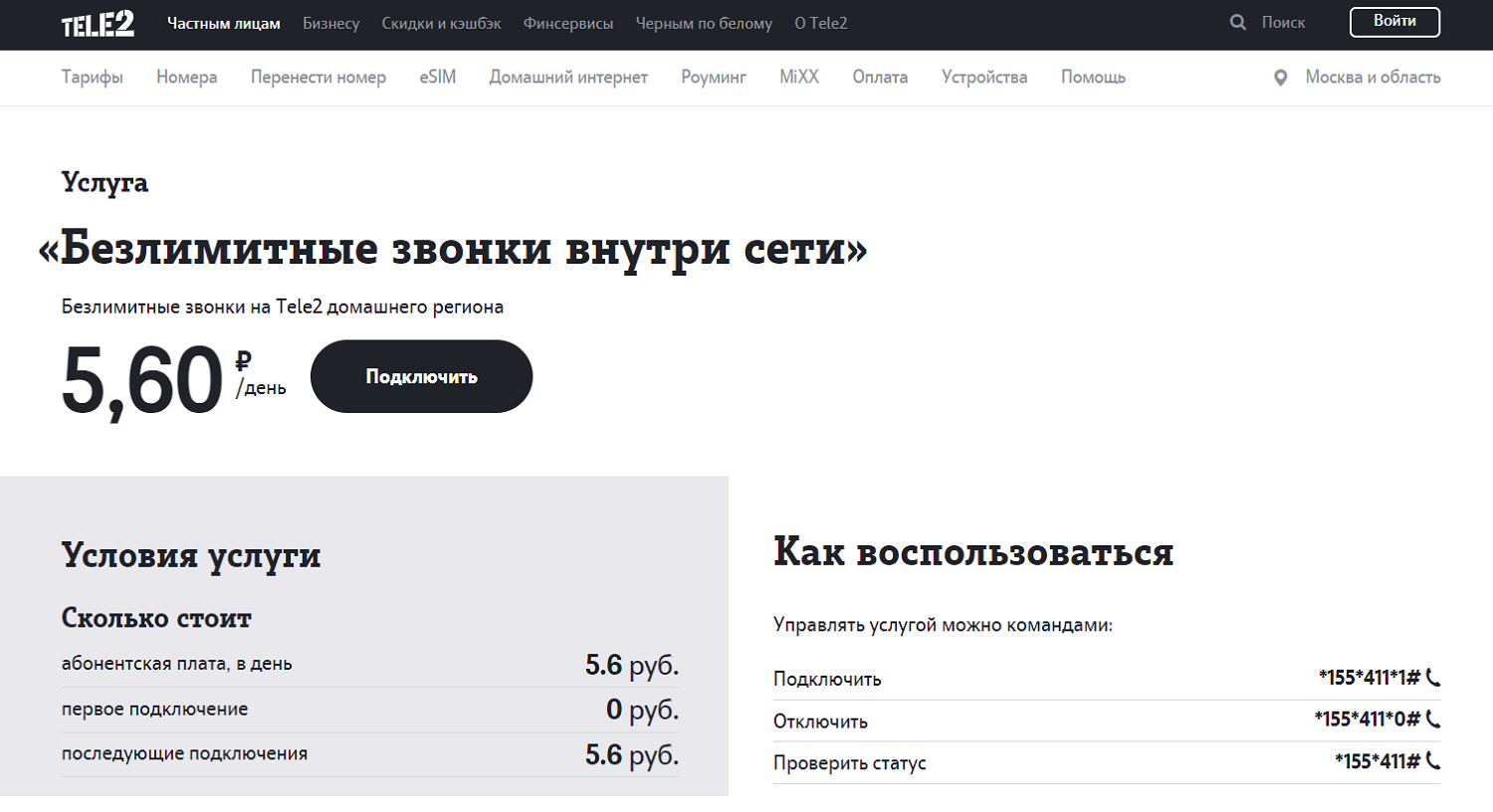The width and height of the screenshot is (1493, 812).
Task: Click phone icon next to *155*411*1#
Action: point(1433,678)
